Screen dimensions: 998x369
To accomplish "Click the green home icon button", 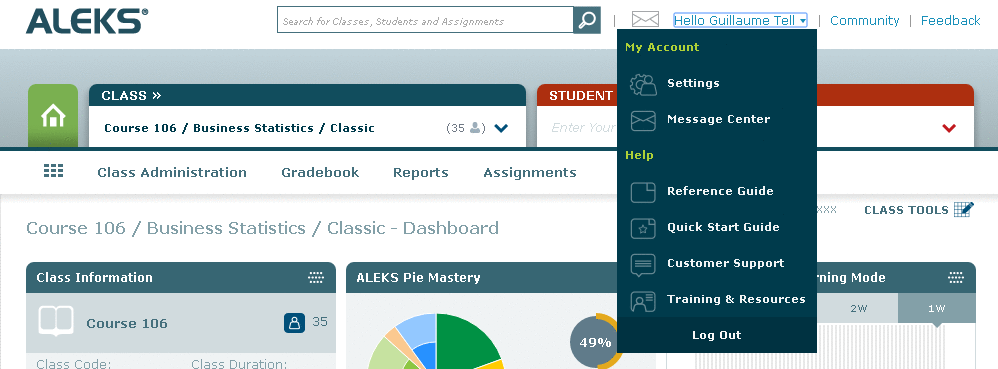I will pos(53,115).
